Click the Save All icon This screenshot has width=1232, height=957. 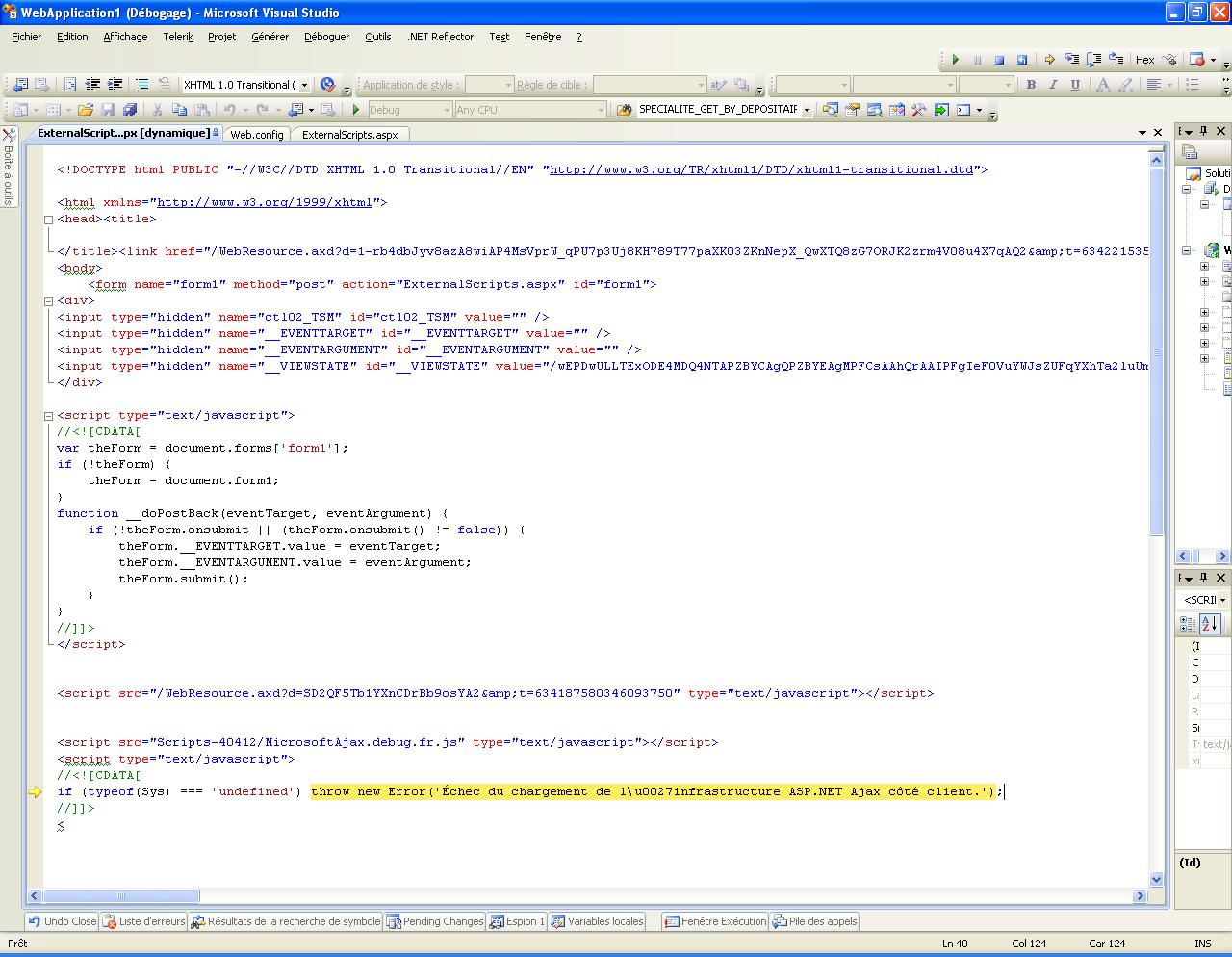(130, 110)
